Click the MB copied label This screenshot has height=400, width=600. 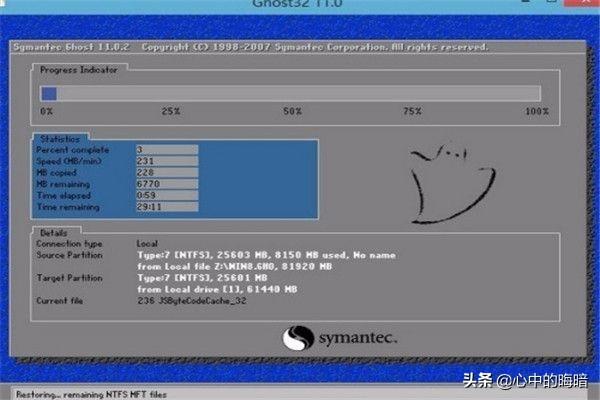(57, 173)
